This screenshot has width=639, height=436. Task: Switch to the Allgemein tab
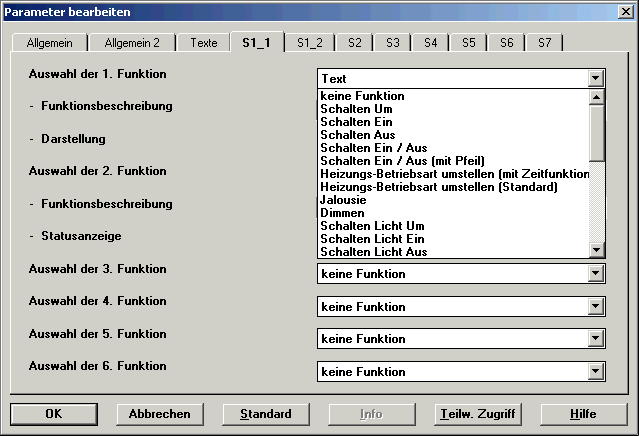(x=49, y=43)
